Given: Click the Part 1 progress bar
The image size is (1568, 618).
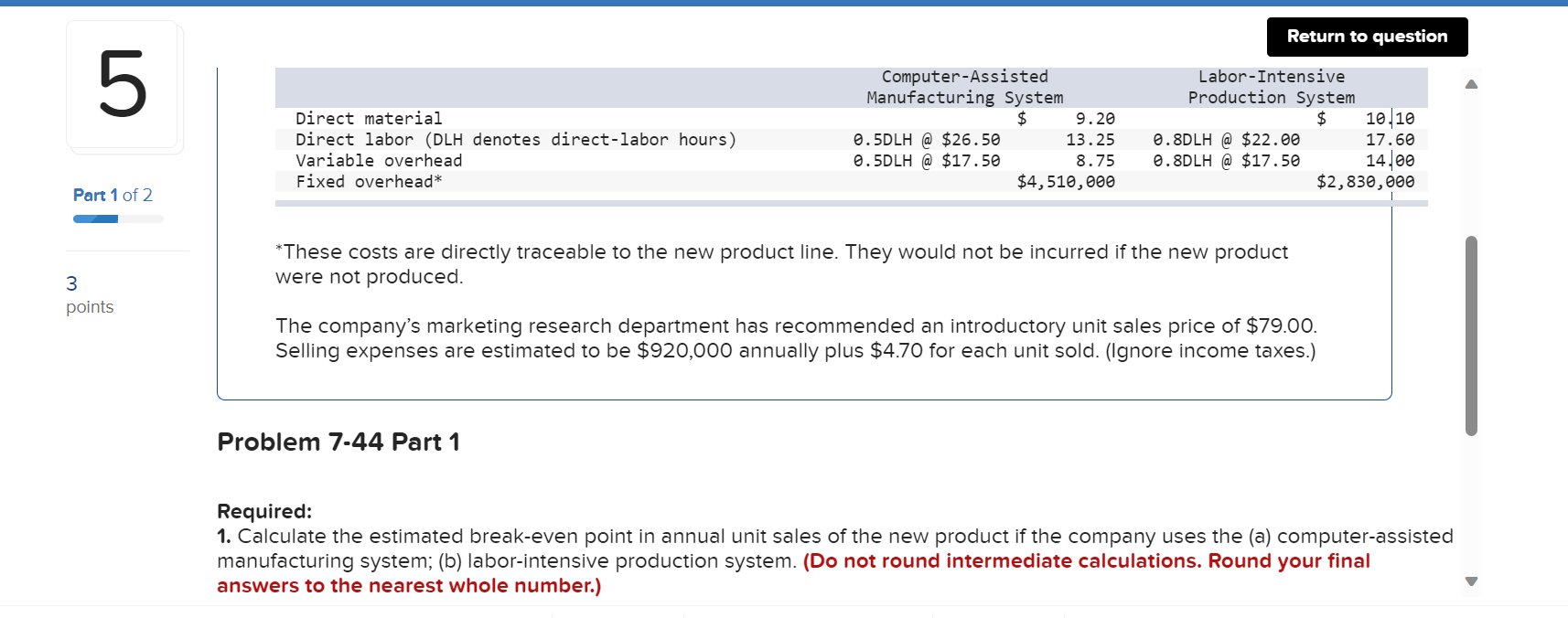Looking at the screenshot, I should point(117,218).
